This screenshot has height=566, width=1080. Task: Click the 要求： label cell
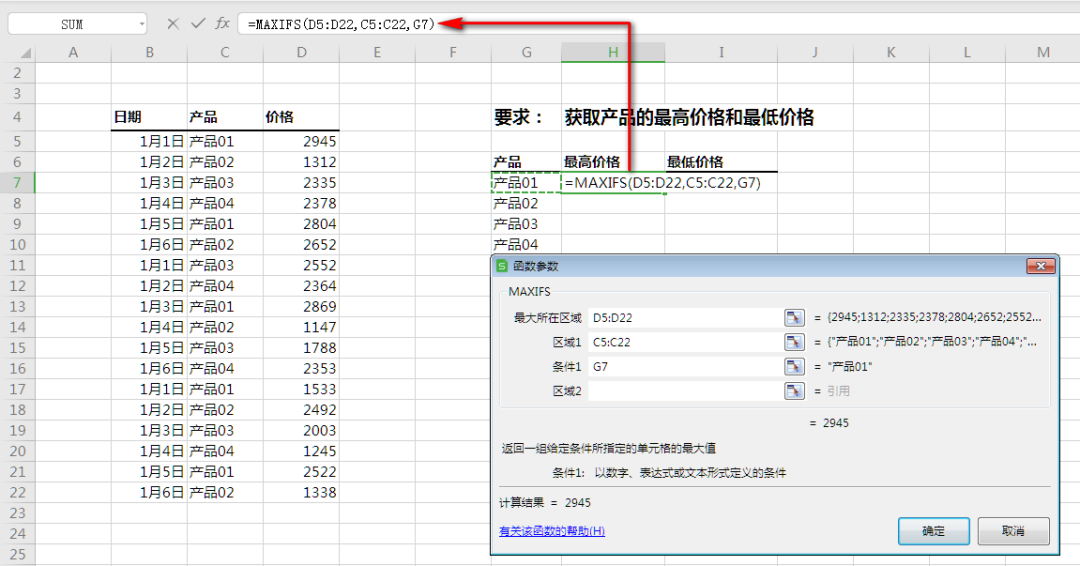pos(526,117)
